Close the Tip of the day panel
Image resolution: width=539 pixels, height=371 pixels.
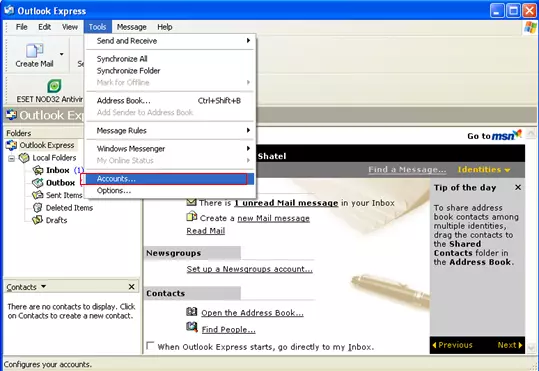(x=518, y=187)
